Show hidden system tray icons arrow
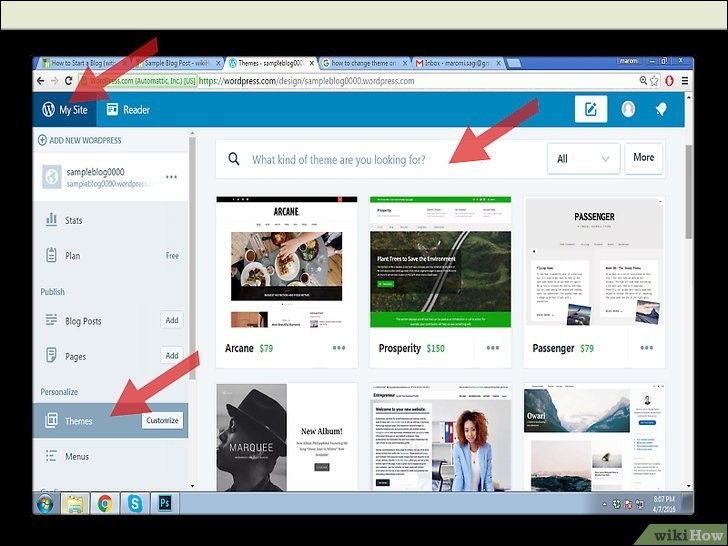This screenshot has height=546, width=728. 604,504
